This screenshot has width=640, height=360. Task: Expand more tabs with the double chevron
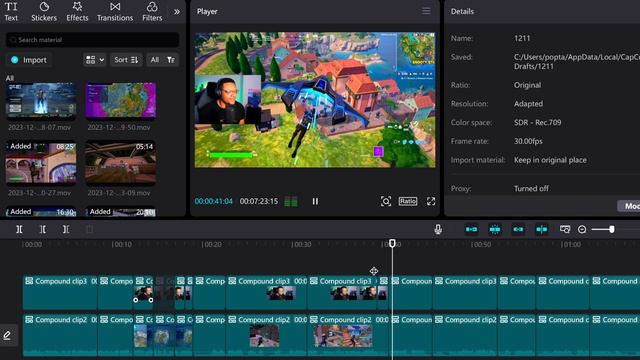(x=177, y=12)
